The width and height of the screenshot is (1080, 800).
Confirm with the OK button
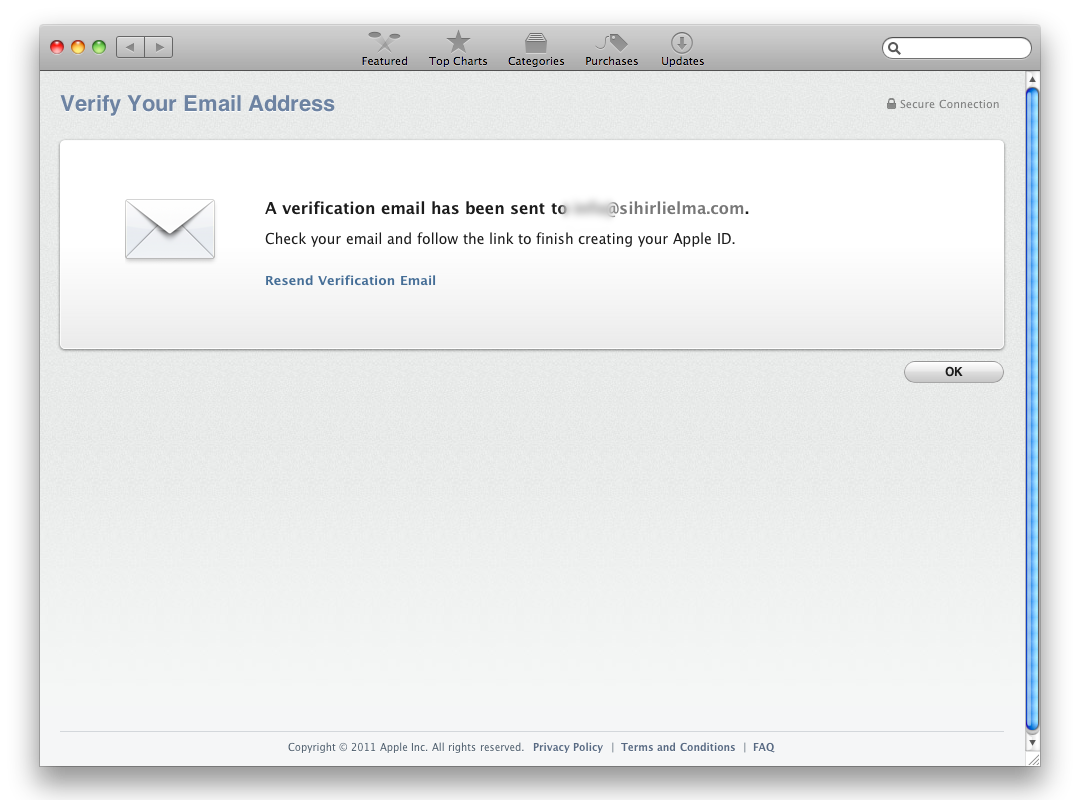point(953,371)
